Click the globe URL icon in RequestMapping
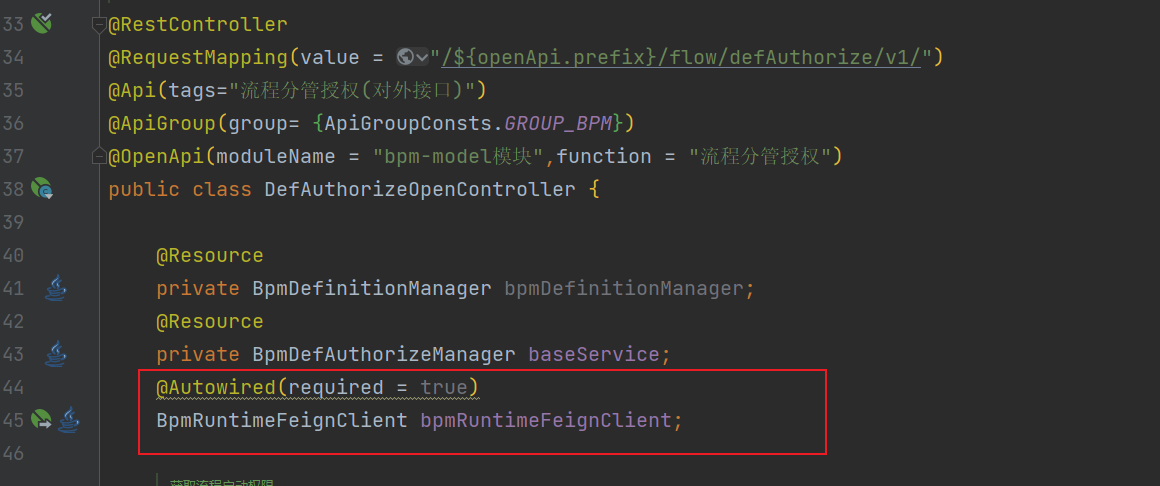Viewport: 1160px width, 486px height. (405, 57)
